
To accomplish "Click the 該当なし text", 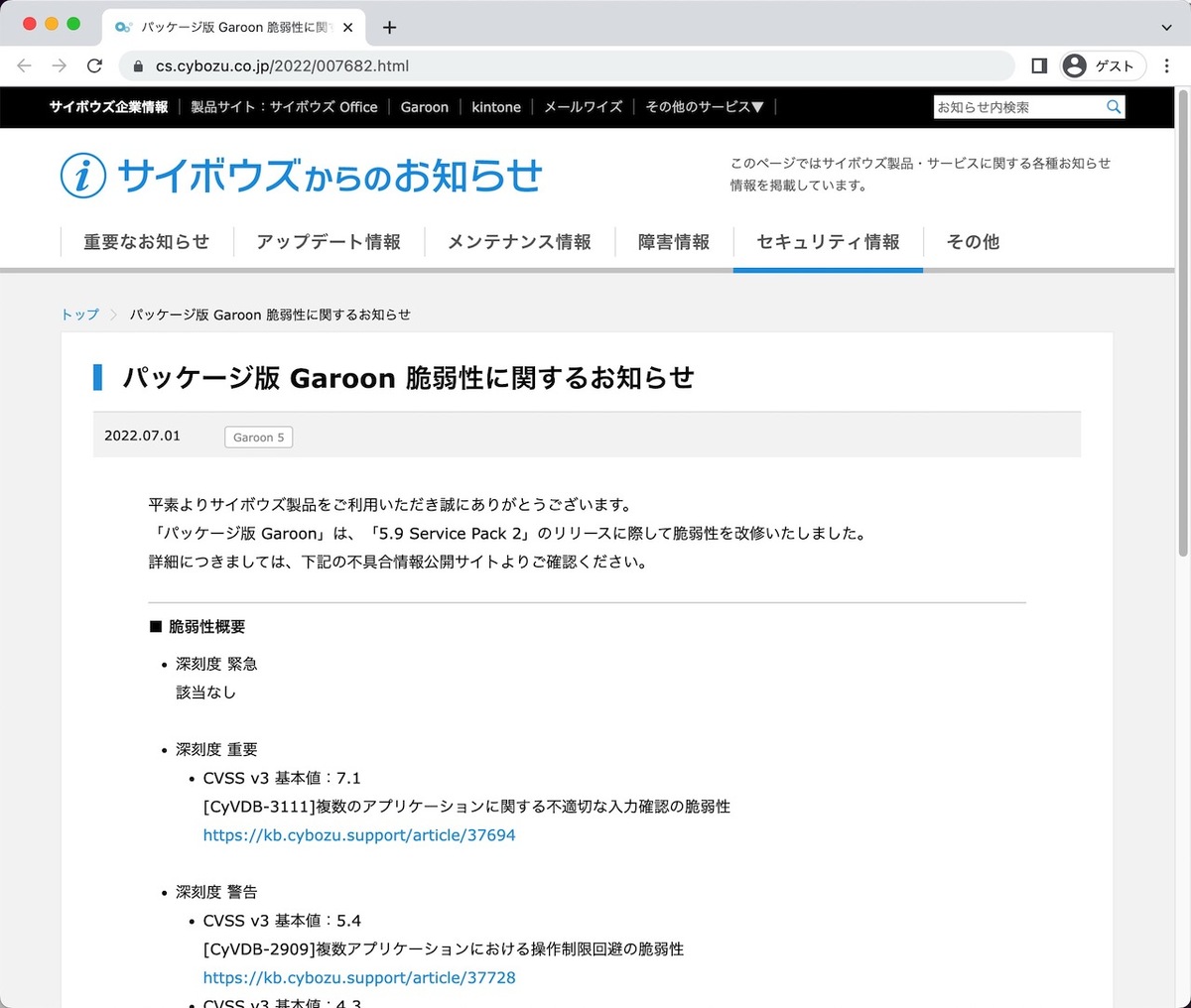I will pyautogui.click(x=205, y=693).
